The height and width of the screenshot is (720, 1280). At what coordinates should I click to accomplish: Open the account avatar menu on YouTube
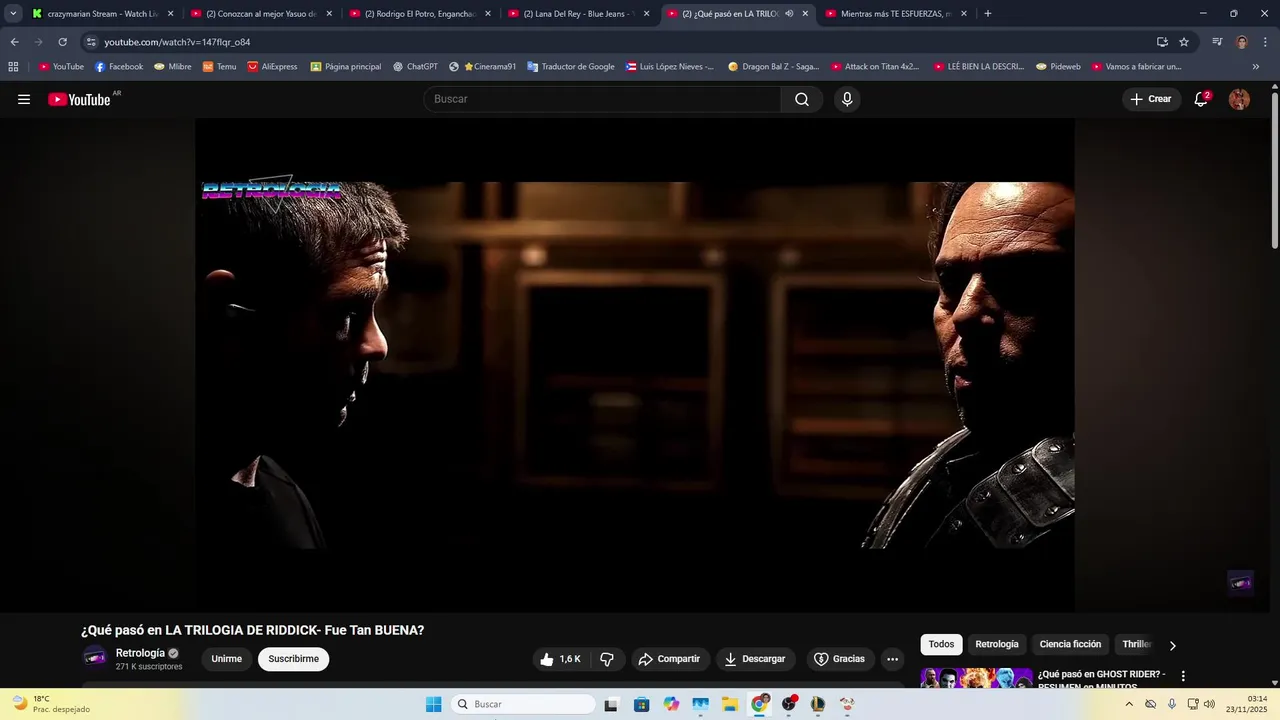pos(1239,99)
